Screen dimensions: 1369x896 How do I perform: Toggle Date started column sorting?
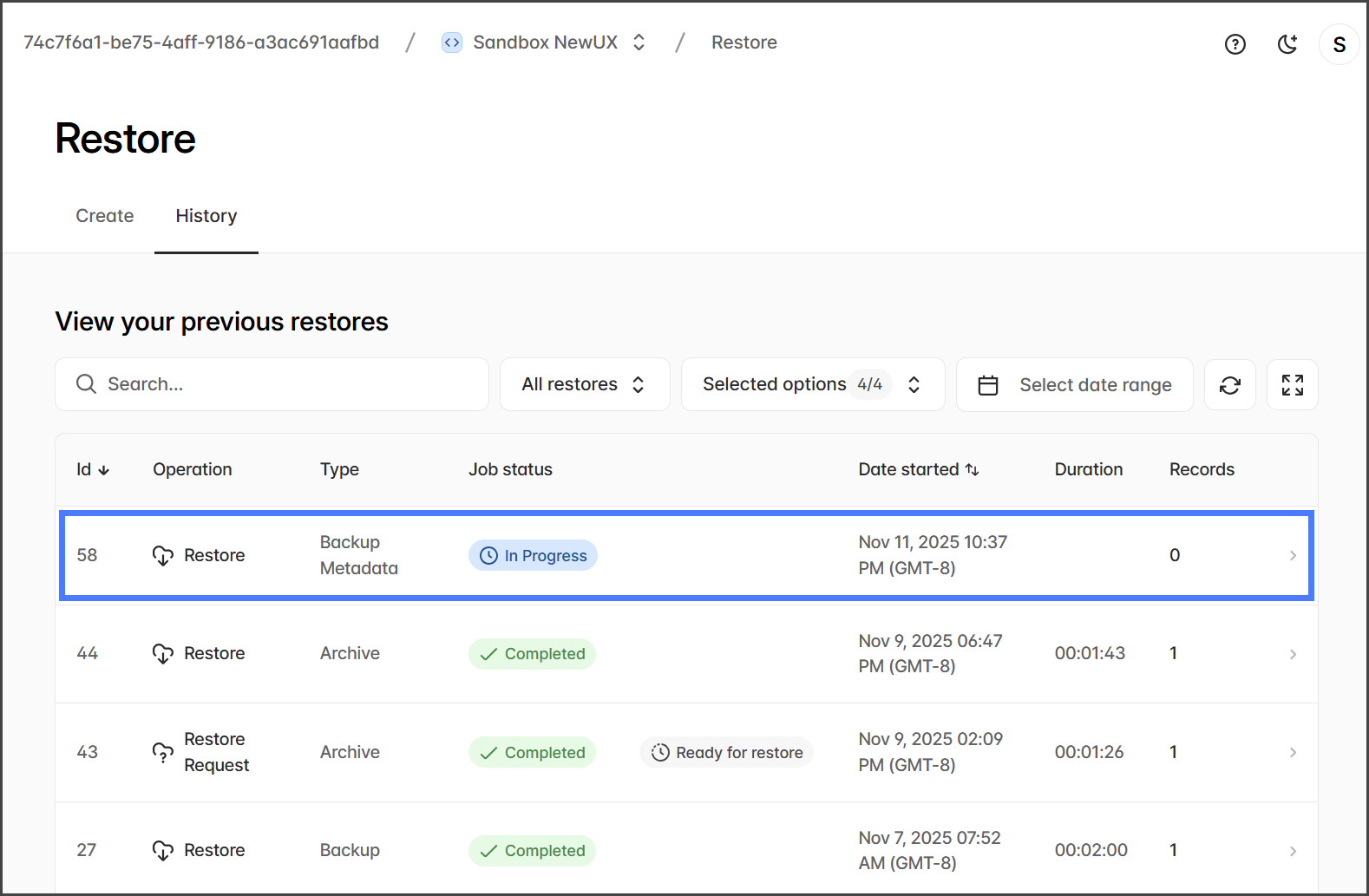972,469
